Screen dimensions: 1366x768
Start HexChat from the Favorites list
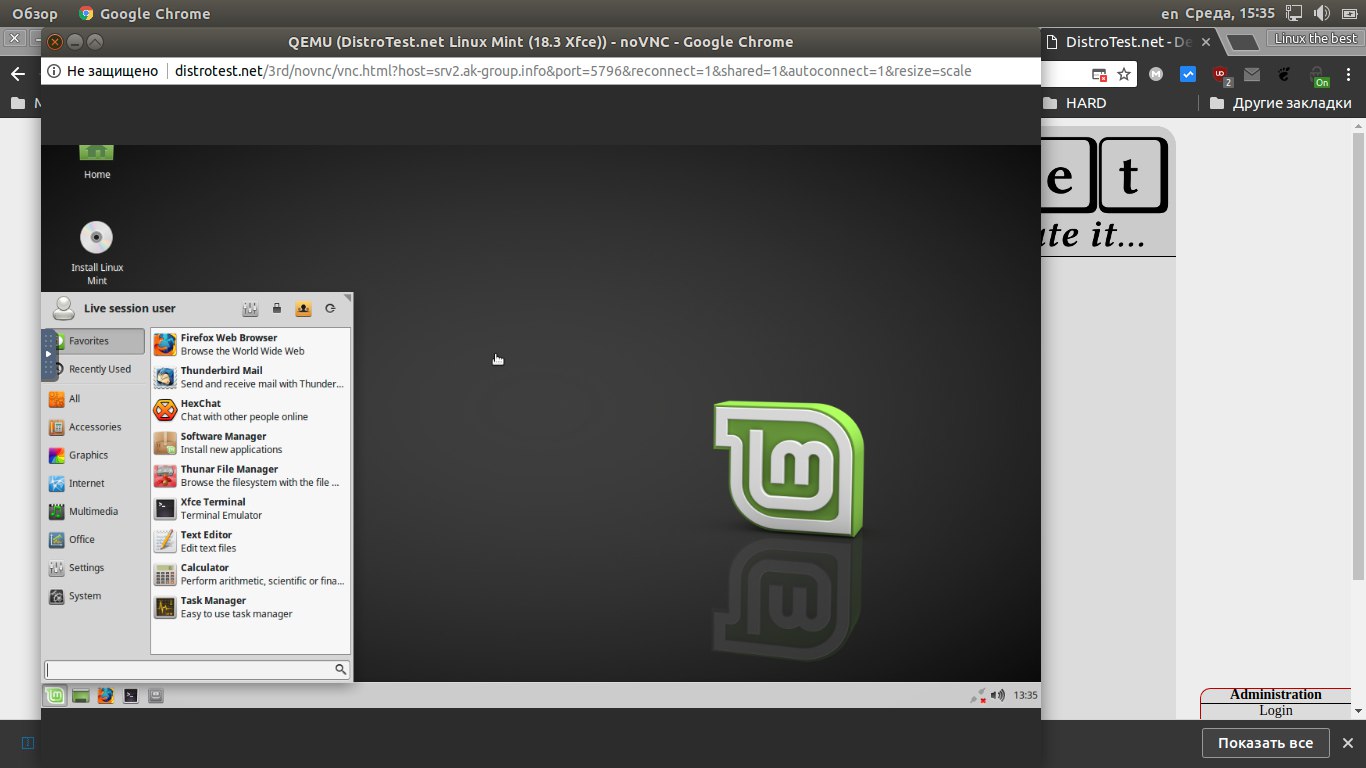point(250,410)
